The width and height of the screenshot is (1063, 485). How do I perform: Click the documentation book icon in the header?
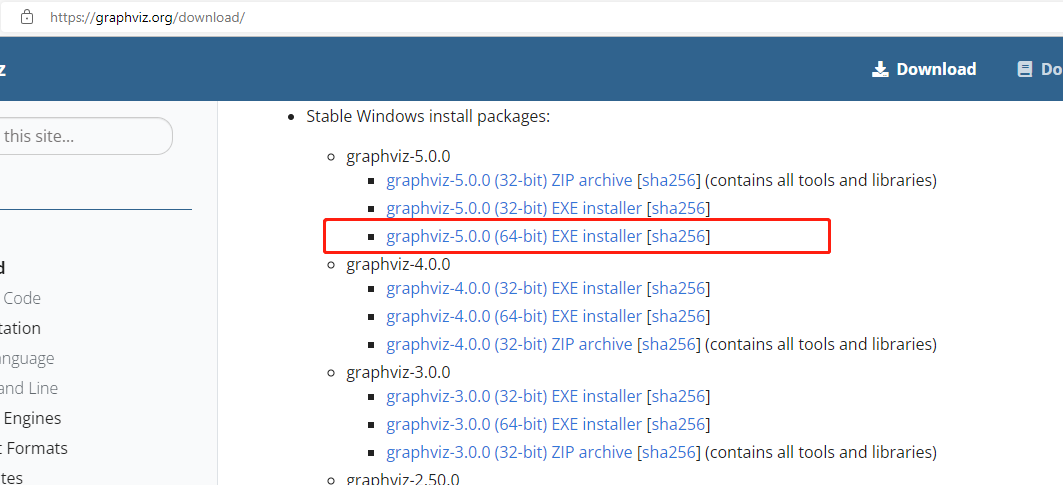[x=1025, y=69]
